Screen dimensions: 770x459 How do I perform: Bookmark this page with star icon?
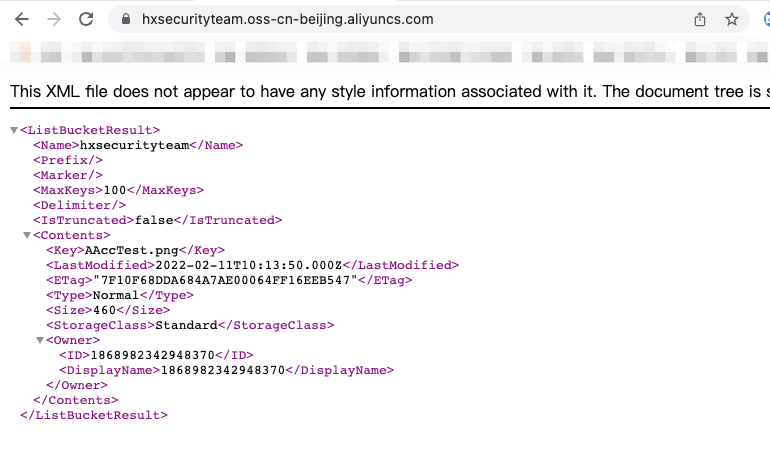click(732, 19)
